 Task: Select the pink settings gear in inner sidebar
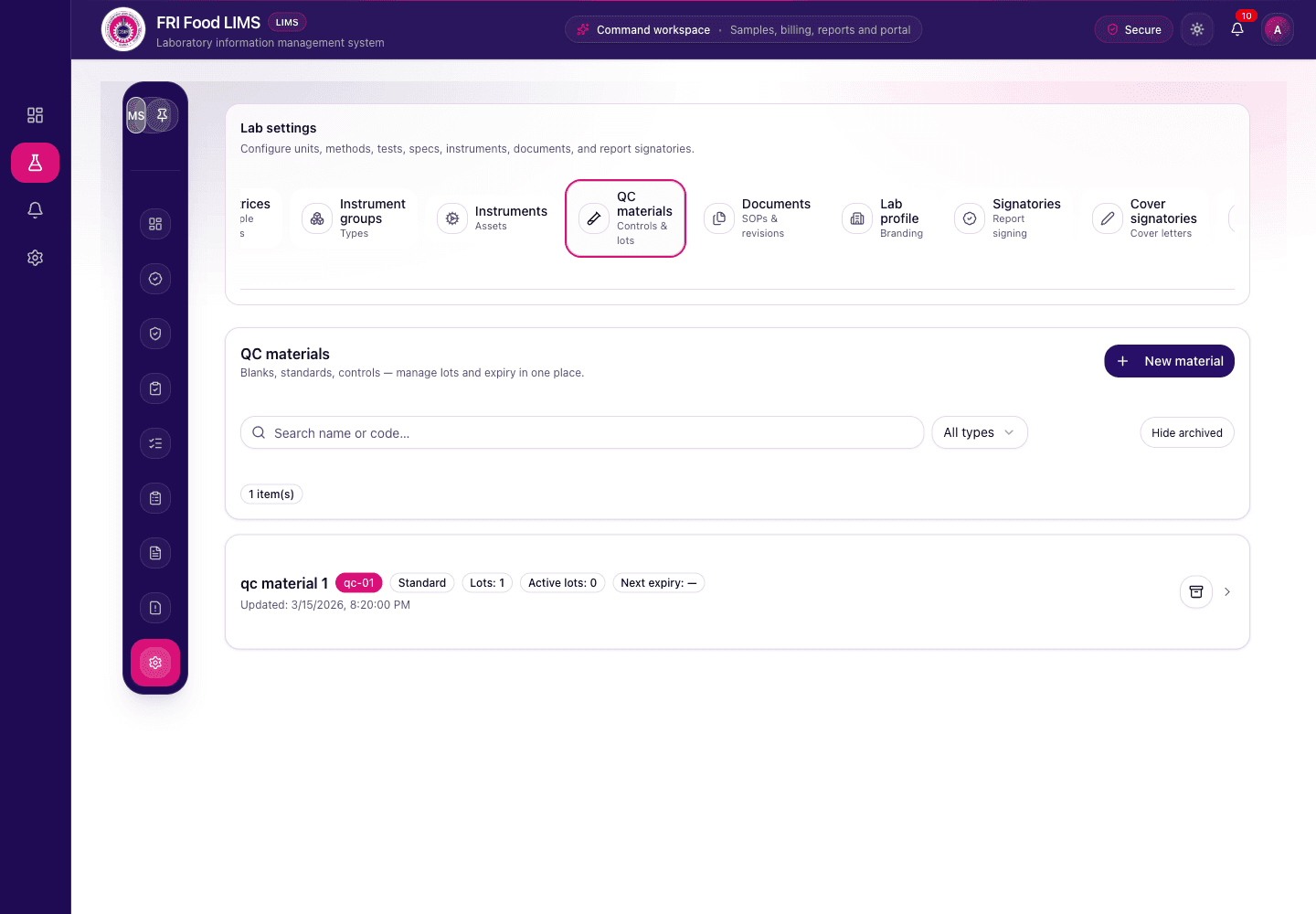coord(155,663)
